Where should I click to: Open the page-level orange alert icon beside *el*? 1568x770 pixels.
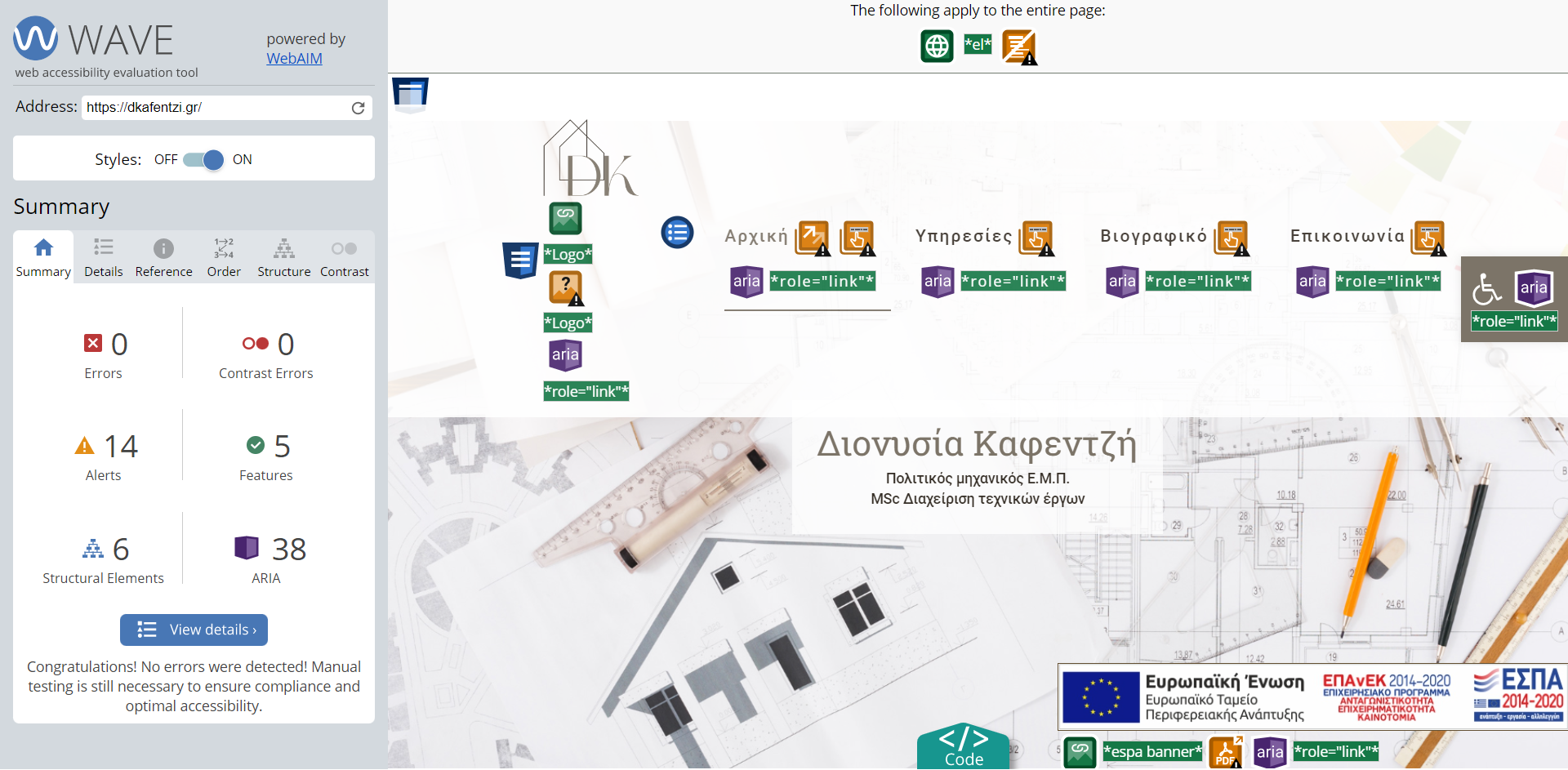click(1019, 47)
